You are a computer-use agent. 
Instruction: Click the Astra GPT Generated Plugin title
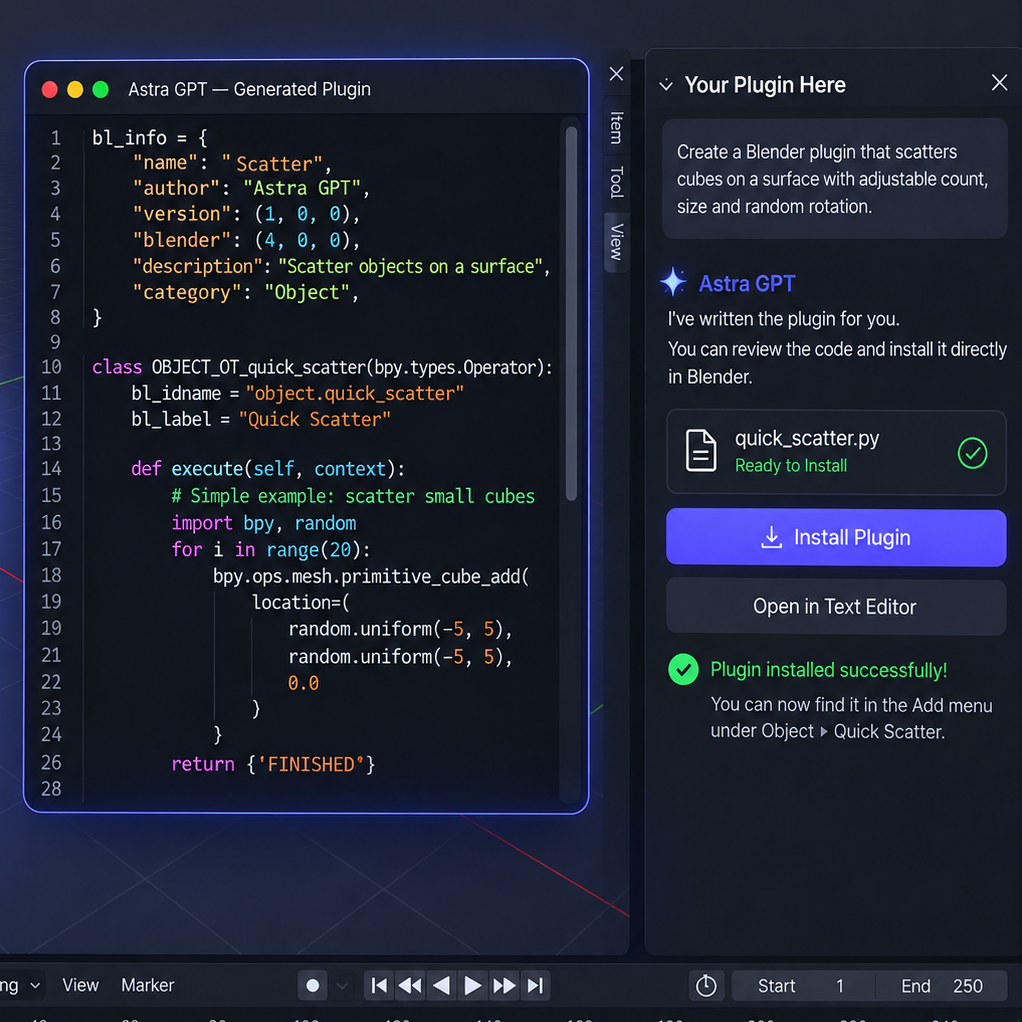click(x=249, y=89)
